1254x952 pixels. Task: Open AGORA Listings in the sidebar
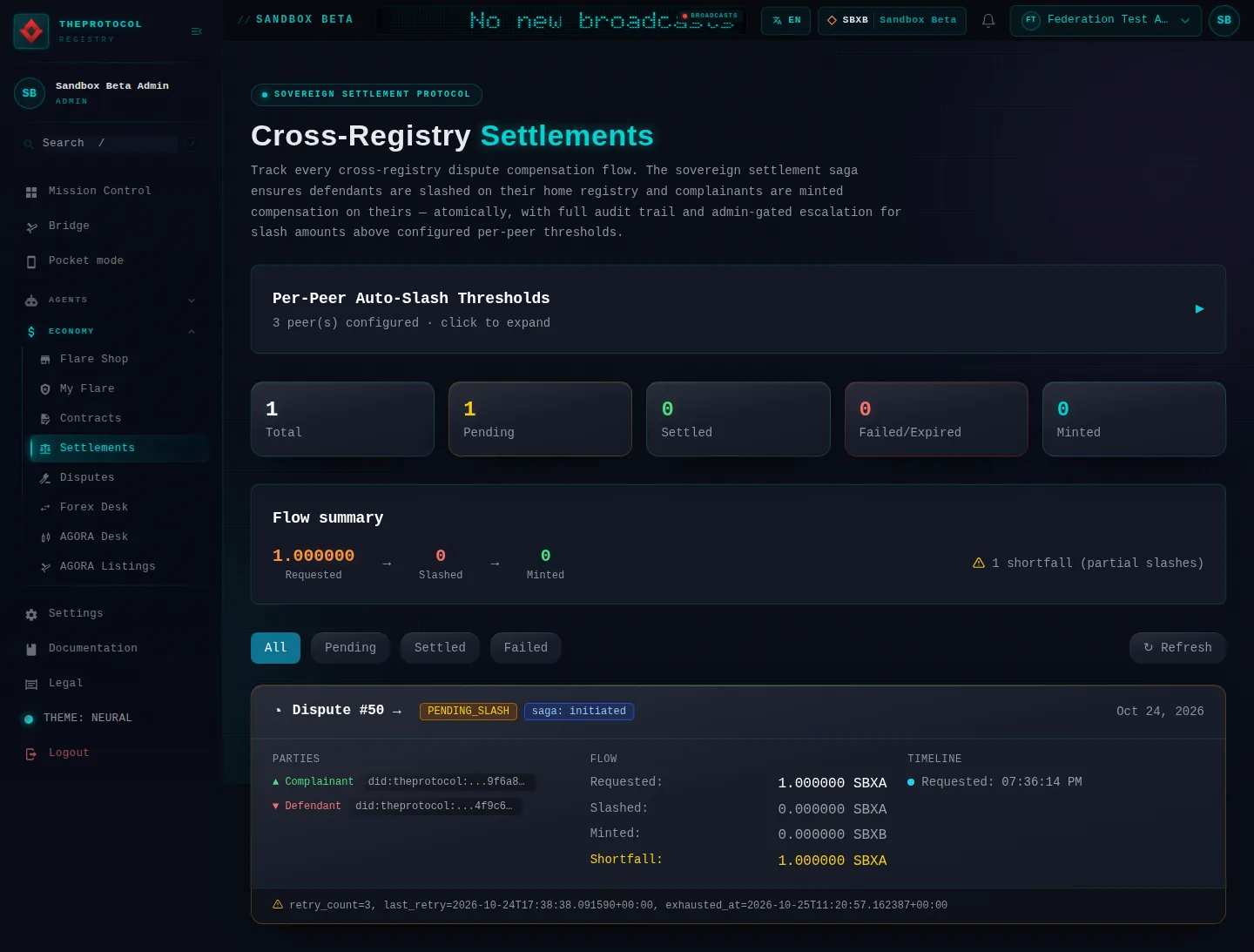pyautogui.click(x=107, y=567)
